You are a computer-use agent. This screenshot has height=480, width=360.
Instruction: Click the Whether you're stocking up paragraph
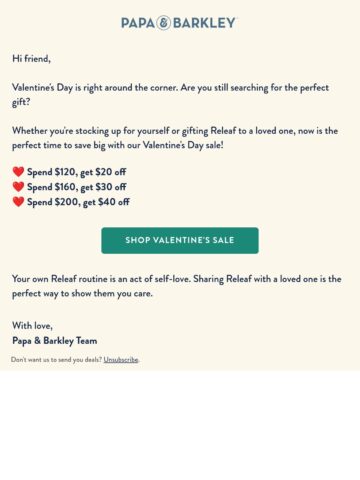click(x=175, y=138)
